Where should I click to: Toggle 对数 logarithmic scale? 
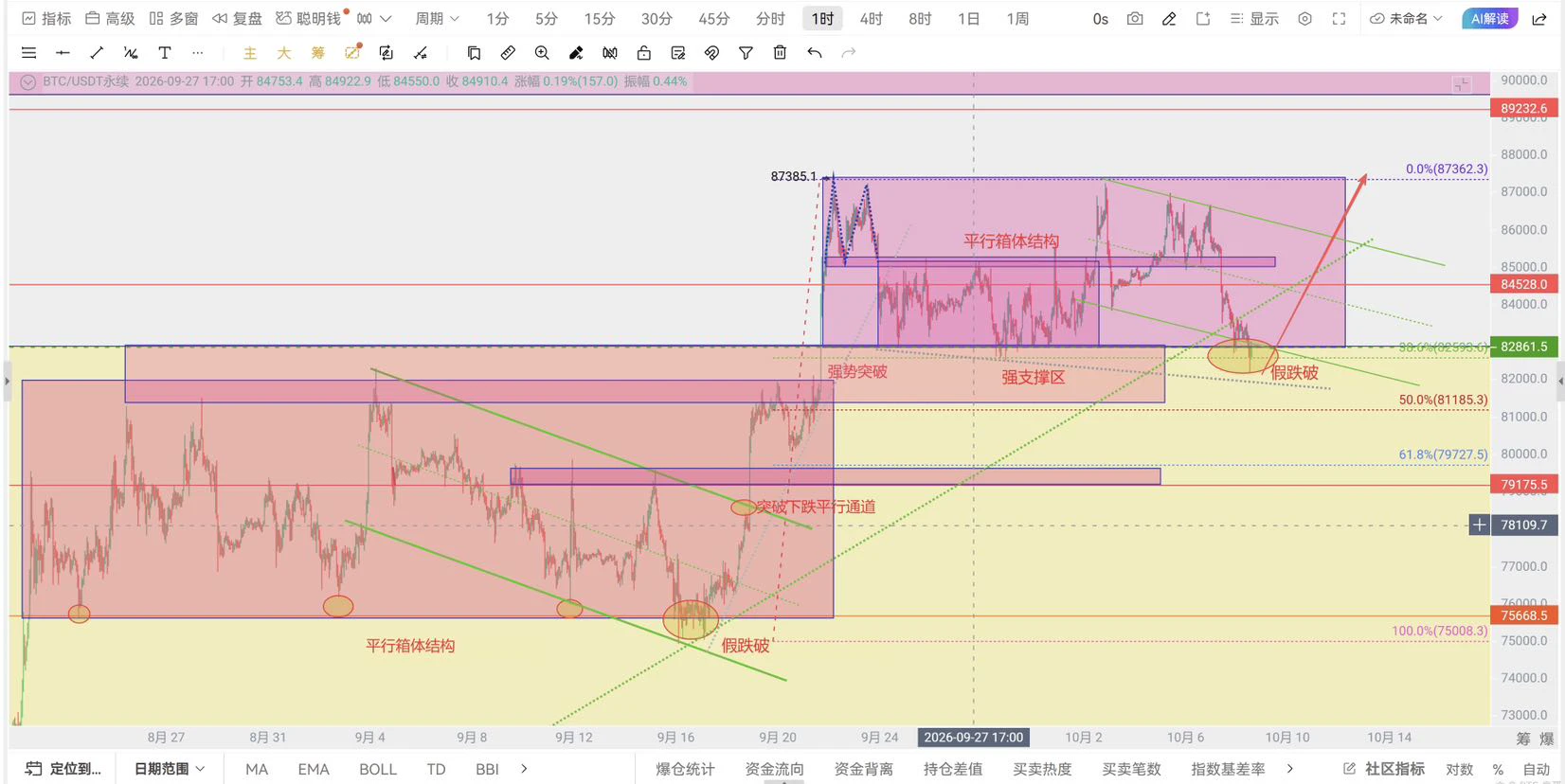1460,769
